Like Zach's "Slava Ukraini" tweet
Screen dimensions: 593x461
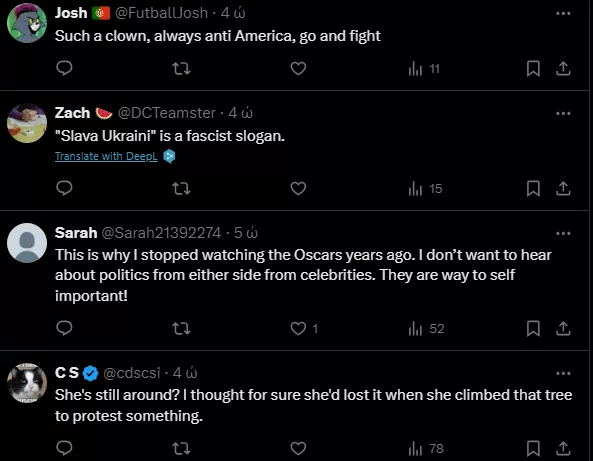pyautogui.click(x=298, y=188)
